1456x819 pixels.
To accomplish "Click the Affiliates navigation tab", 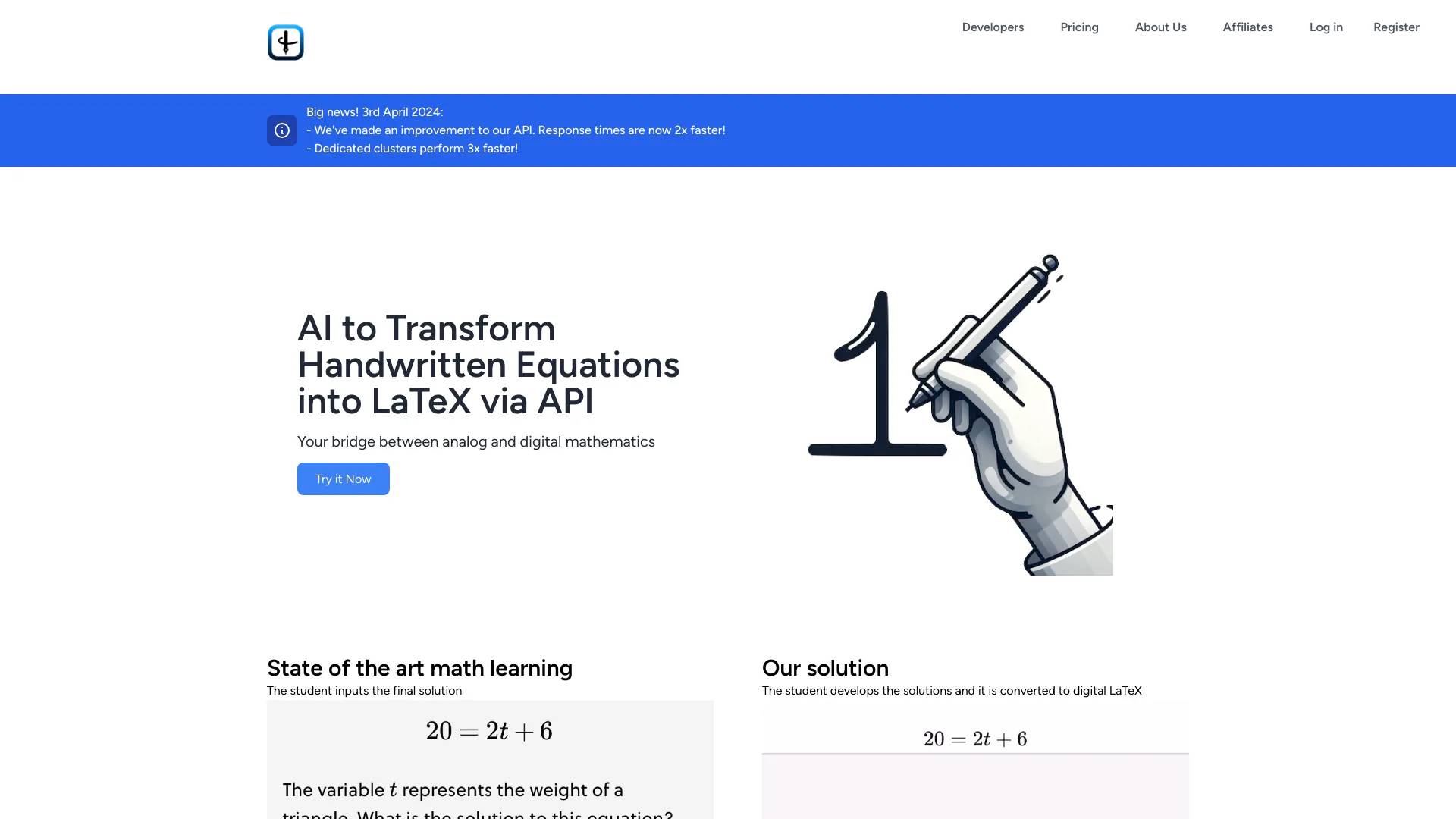I will tap(1247, 27).
